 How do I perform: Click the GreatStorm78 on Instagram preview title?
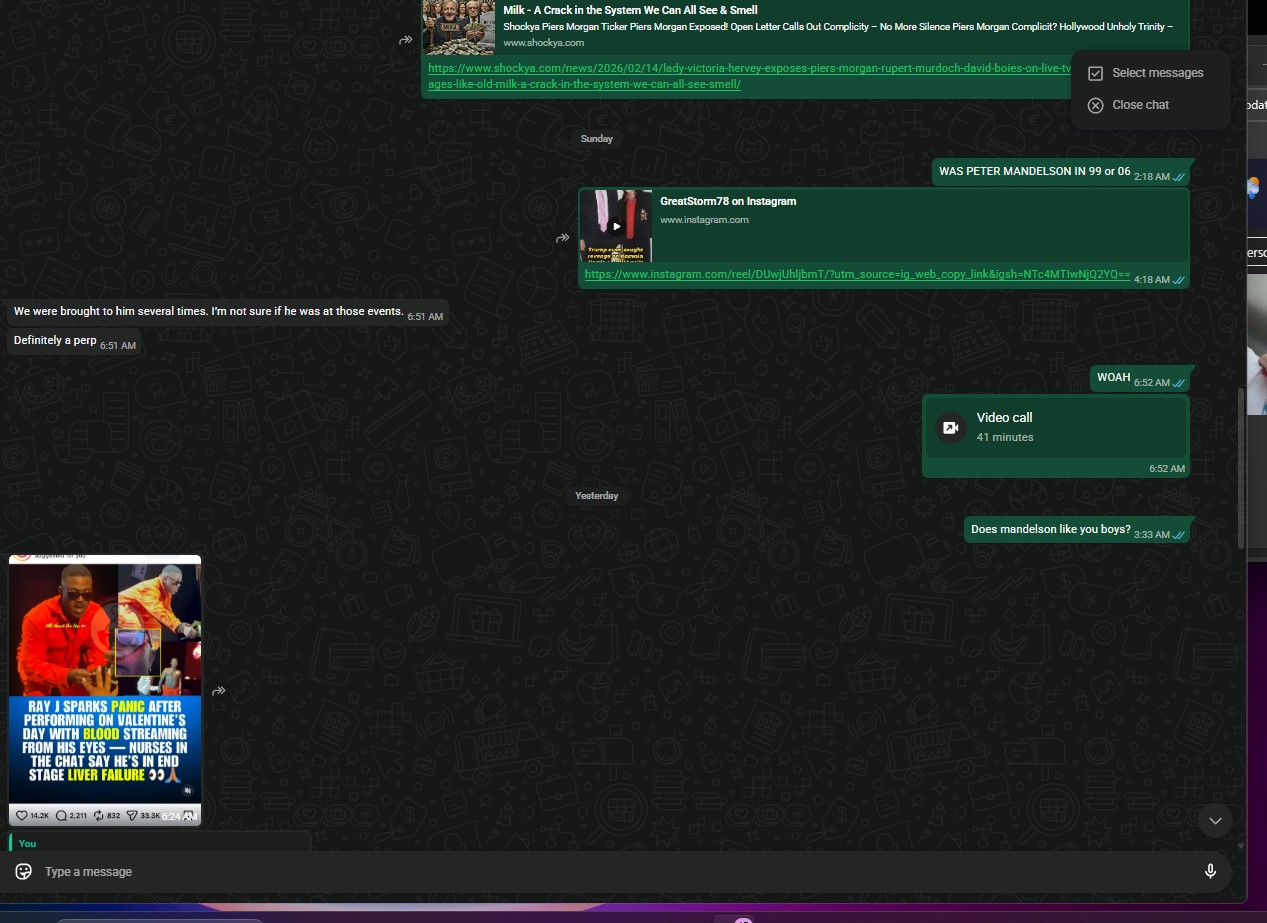coord(728,201)
